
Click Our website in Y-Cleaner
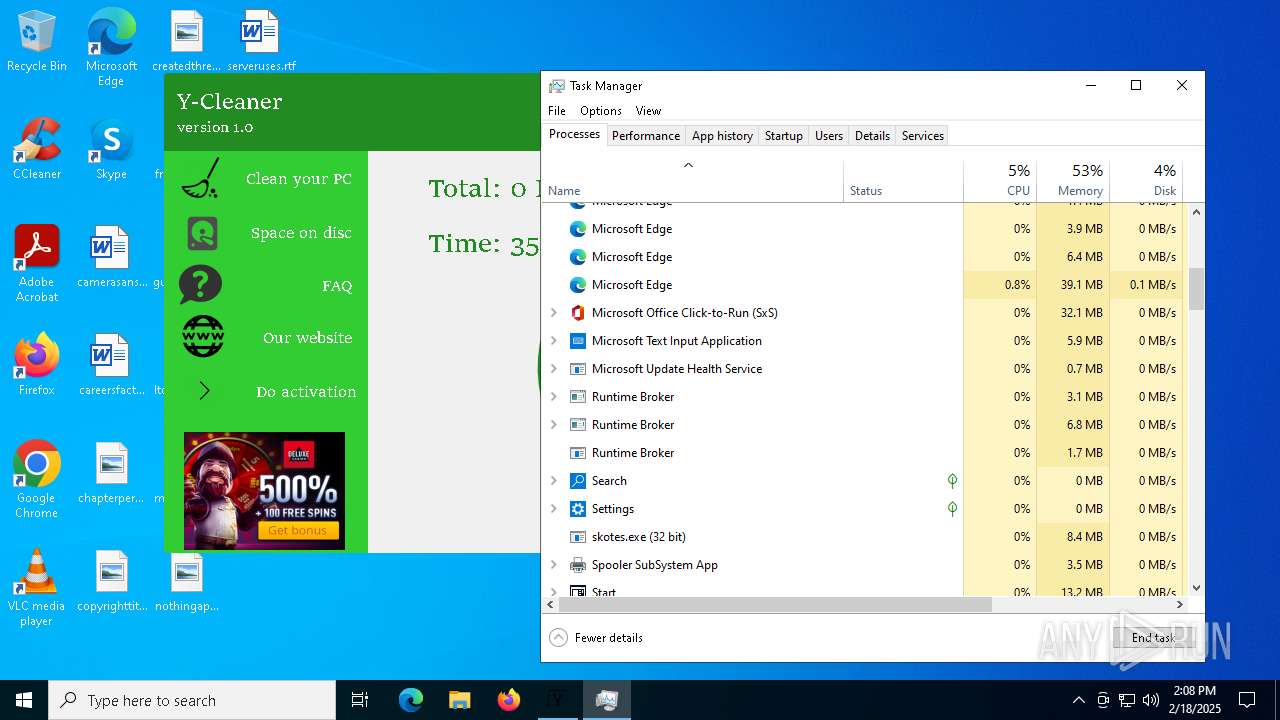tap(308, 338)
